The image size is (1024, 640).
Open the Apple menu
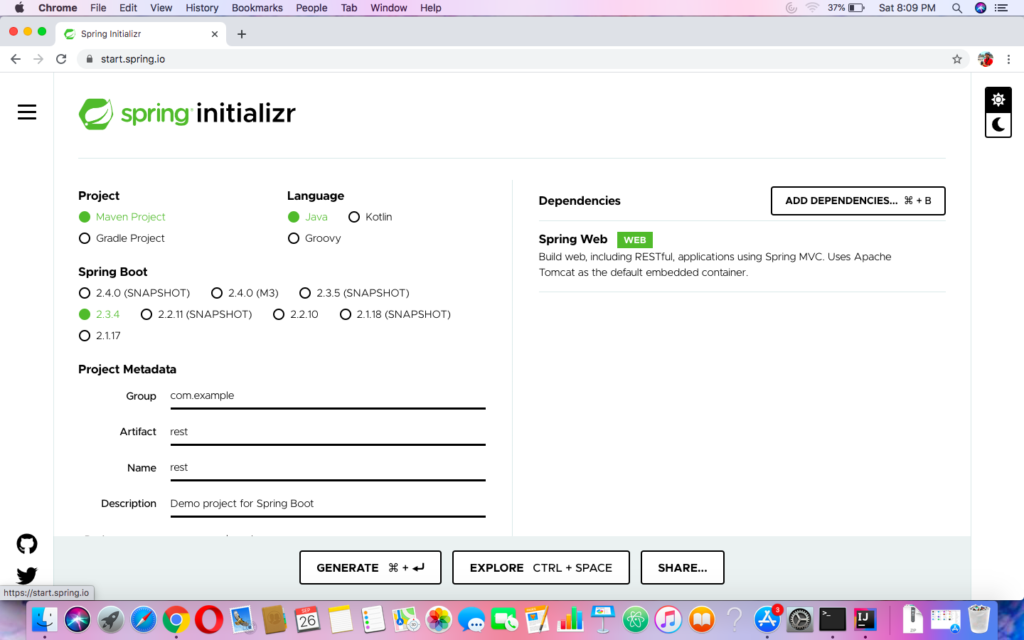19,8
